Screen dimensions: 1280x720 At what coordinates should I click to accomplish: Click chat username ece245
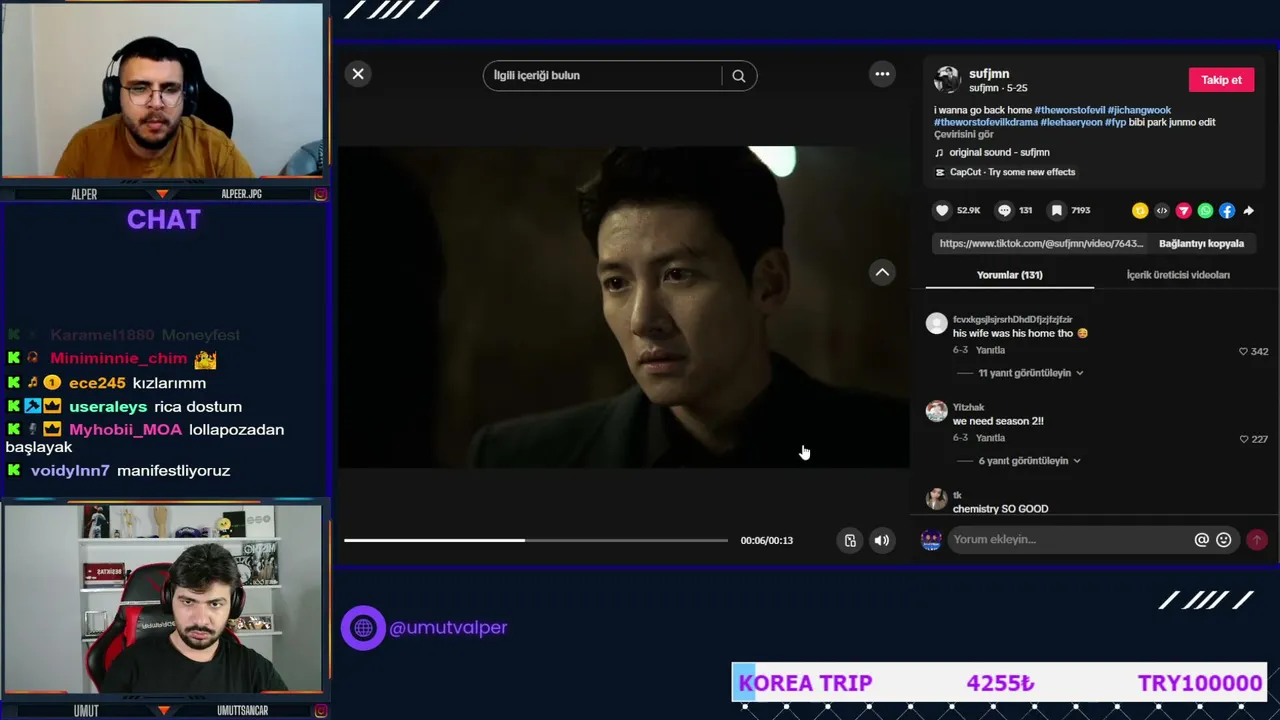97,383
